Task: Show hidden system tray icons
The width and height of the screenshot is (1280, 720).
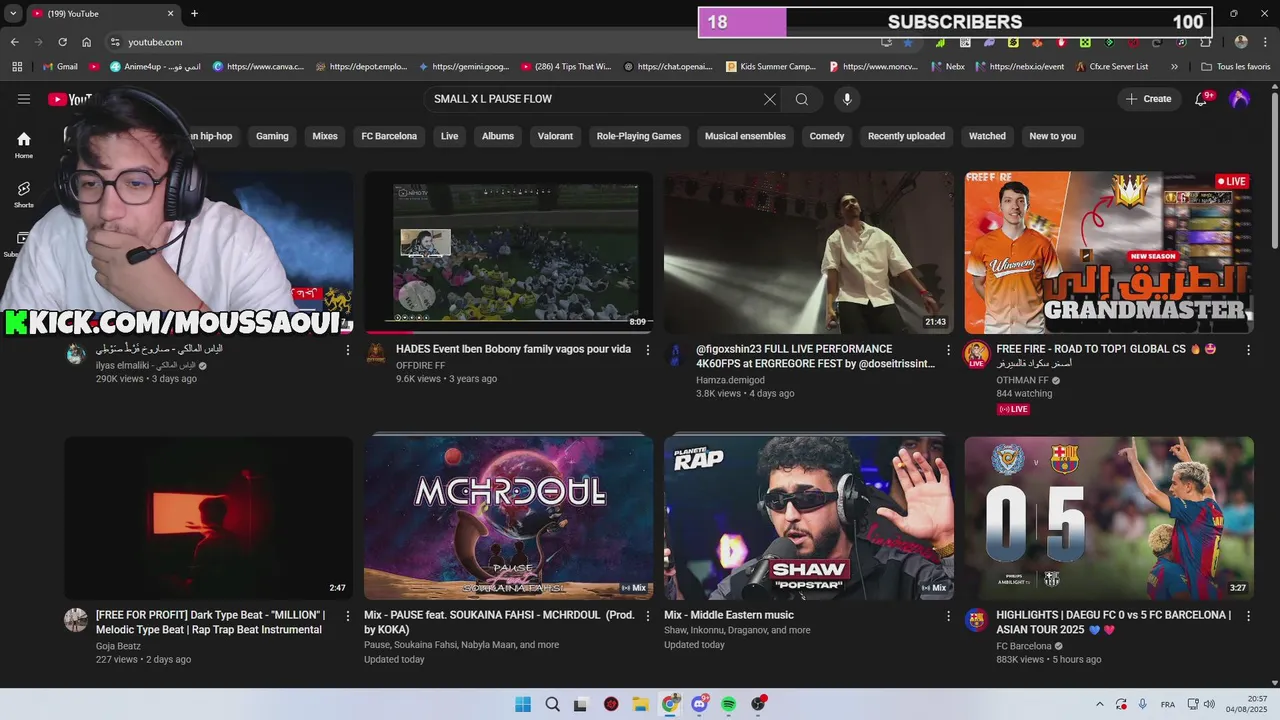Action: (1100, 704)
